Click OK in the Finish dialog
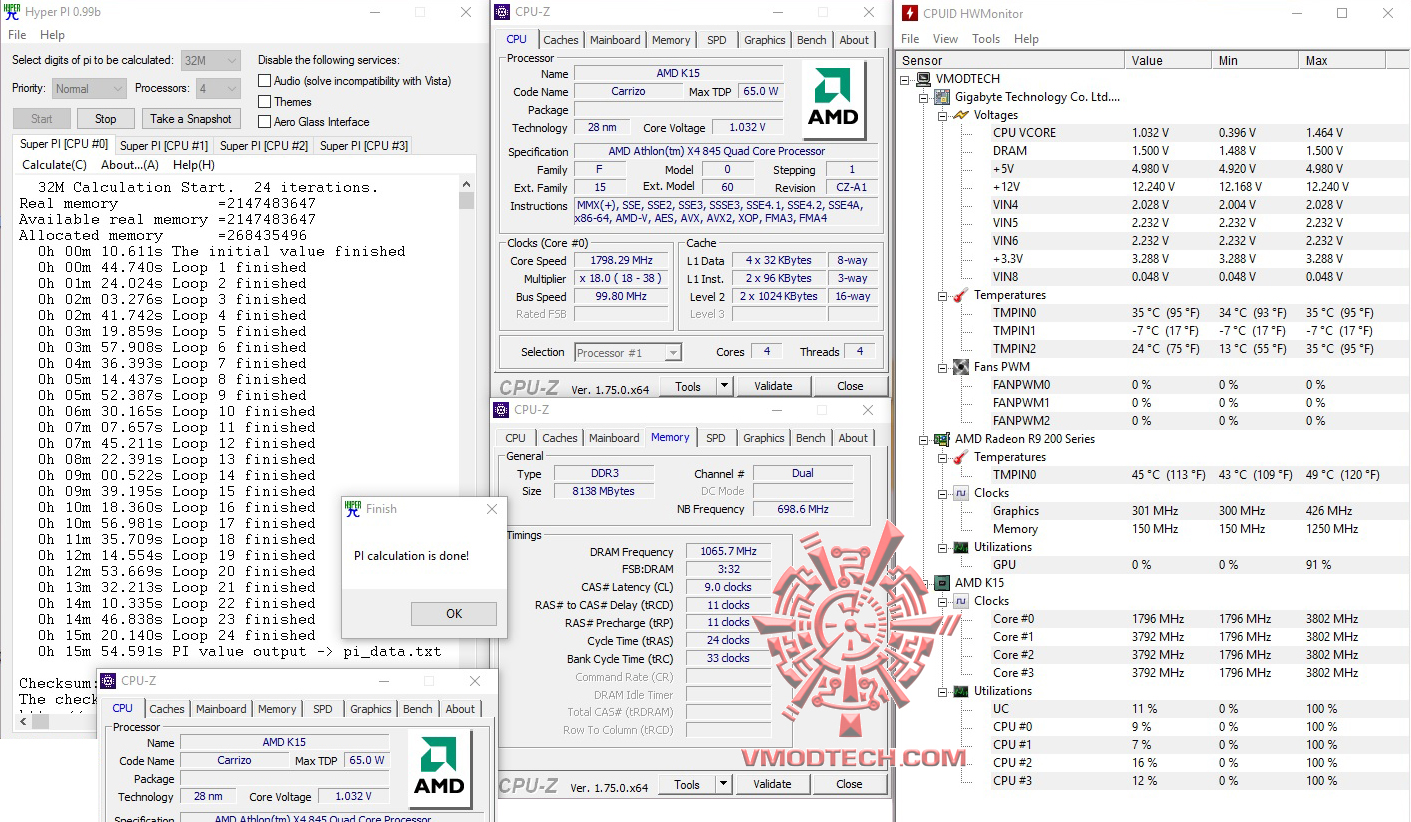 454,614
